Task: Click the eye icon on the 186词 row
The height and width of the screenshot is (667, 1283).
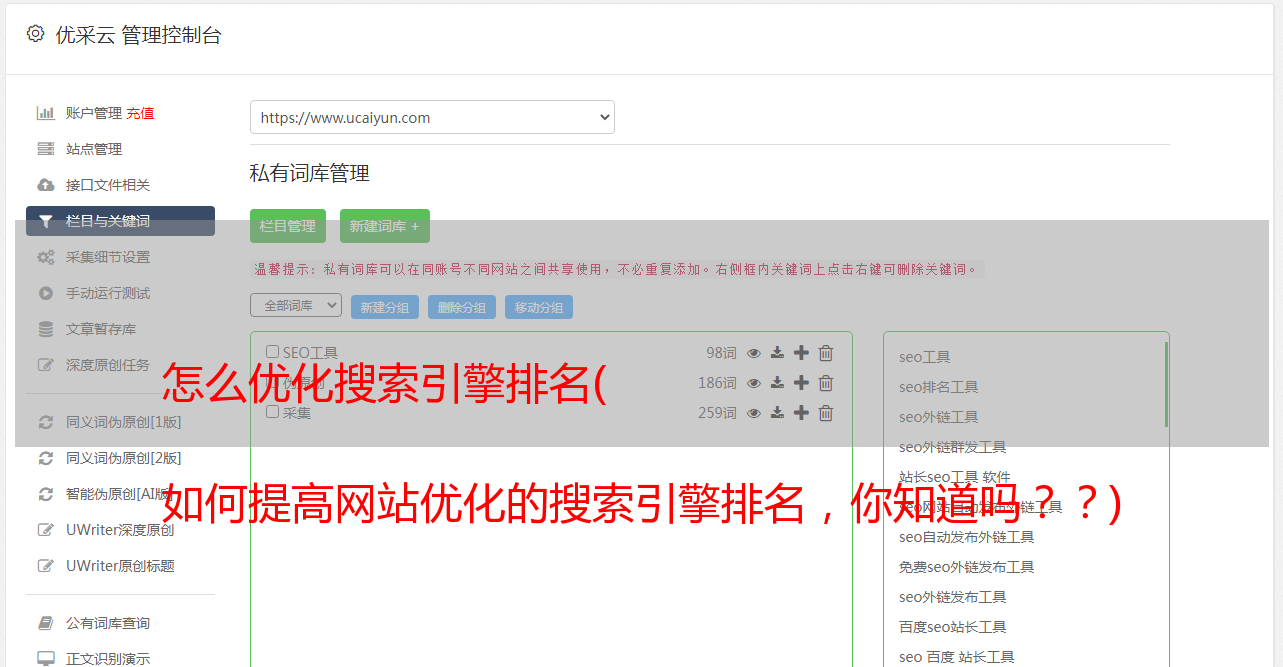Action: (754, 383)
